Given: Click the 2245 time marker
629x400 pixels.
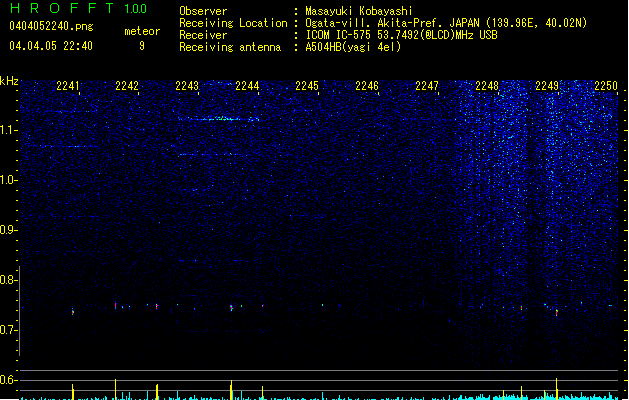Looking at the screenshot, I should [307, 86].
